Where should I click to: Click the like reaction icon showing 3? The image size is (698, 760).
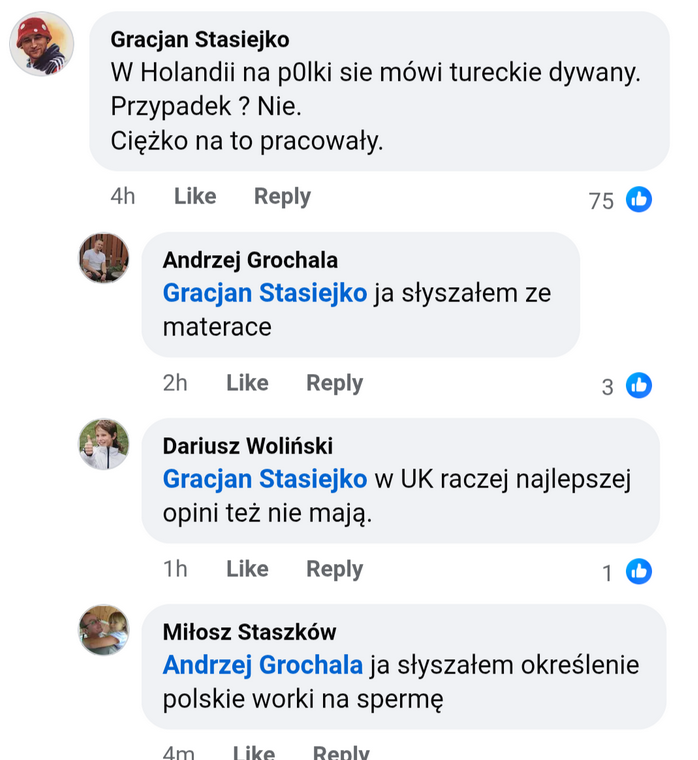click(639, 385)
